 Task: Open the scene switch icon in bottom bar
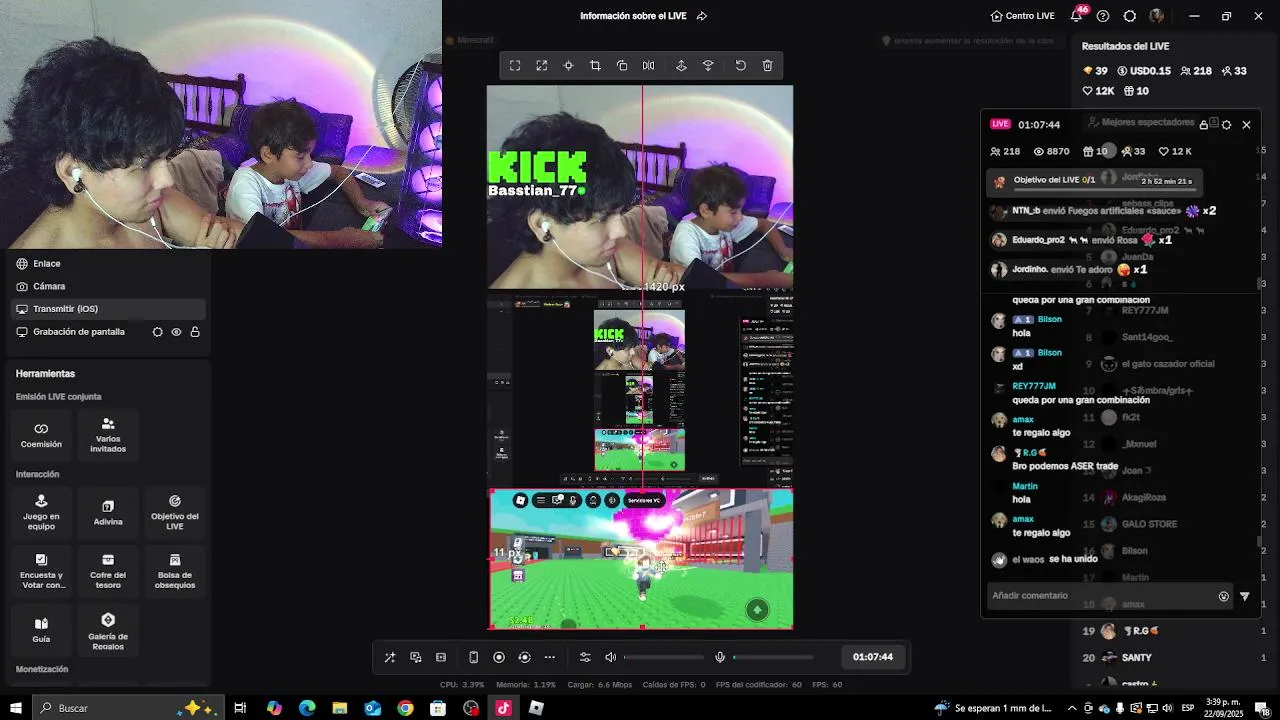pos(416,657)
